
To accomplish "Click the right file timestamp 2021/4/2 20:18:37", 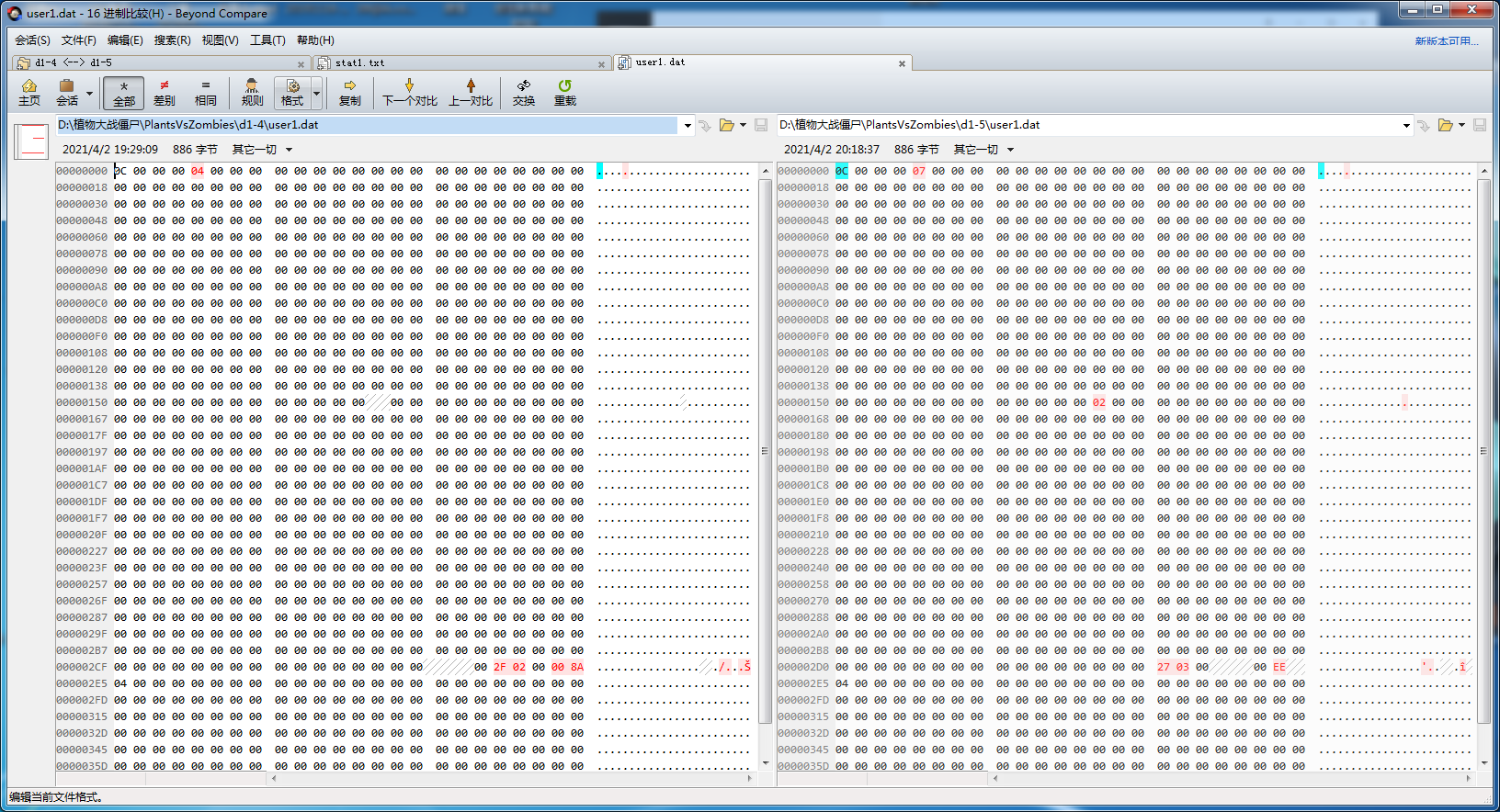I will (x=832, y=150).
